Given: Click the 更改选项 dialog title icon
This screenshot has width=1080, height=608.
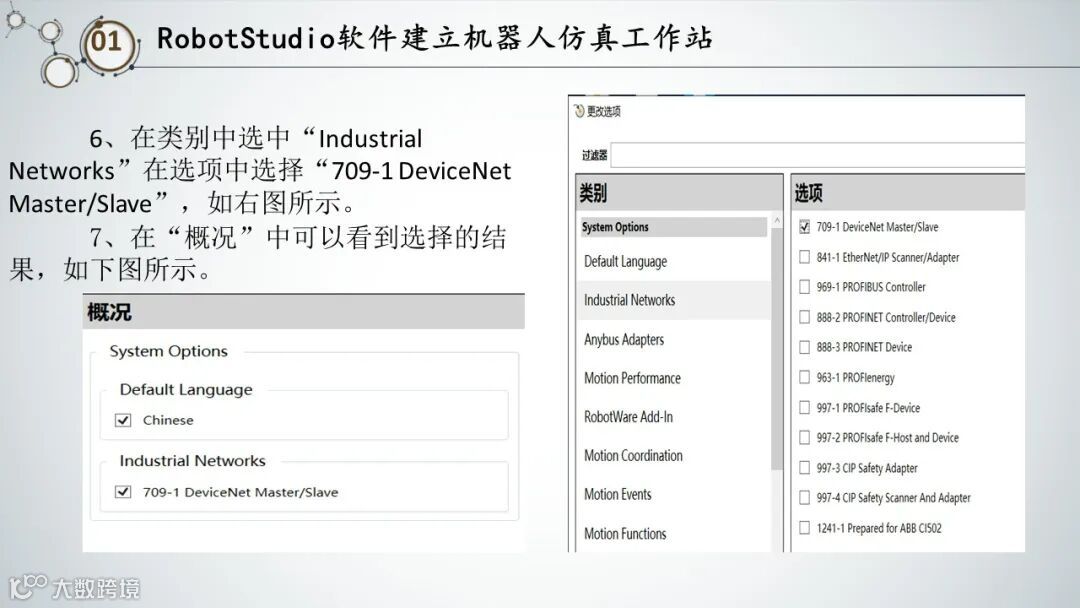Looking at the screenshot, I should click(579, 111).
